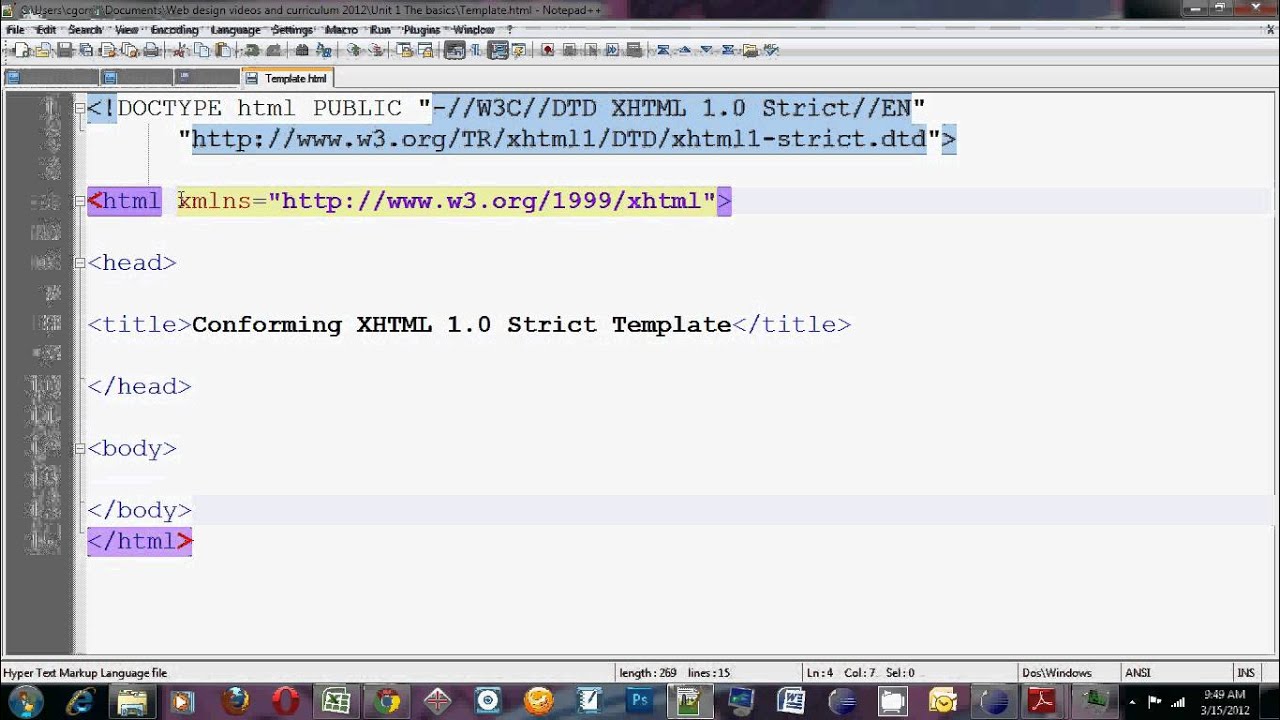Screen dimensions: 1280x720
Task: Open the Replace toolbar icon
Action: (324, 50)
